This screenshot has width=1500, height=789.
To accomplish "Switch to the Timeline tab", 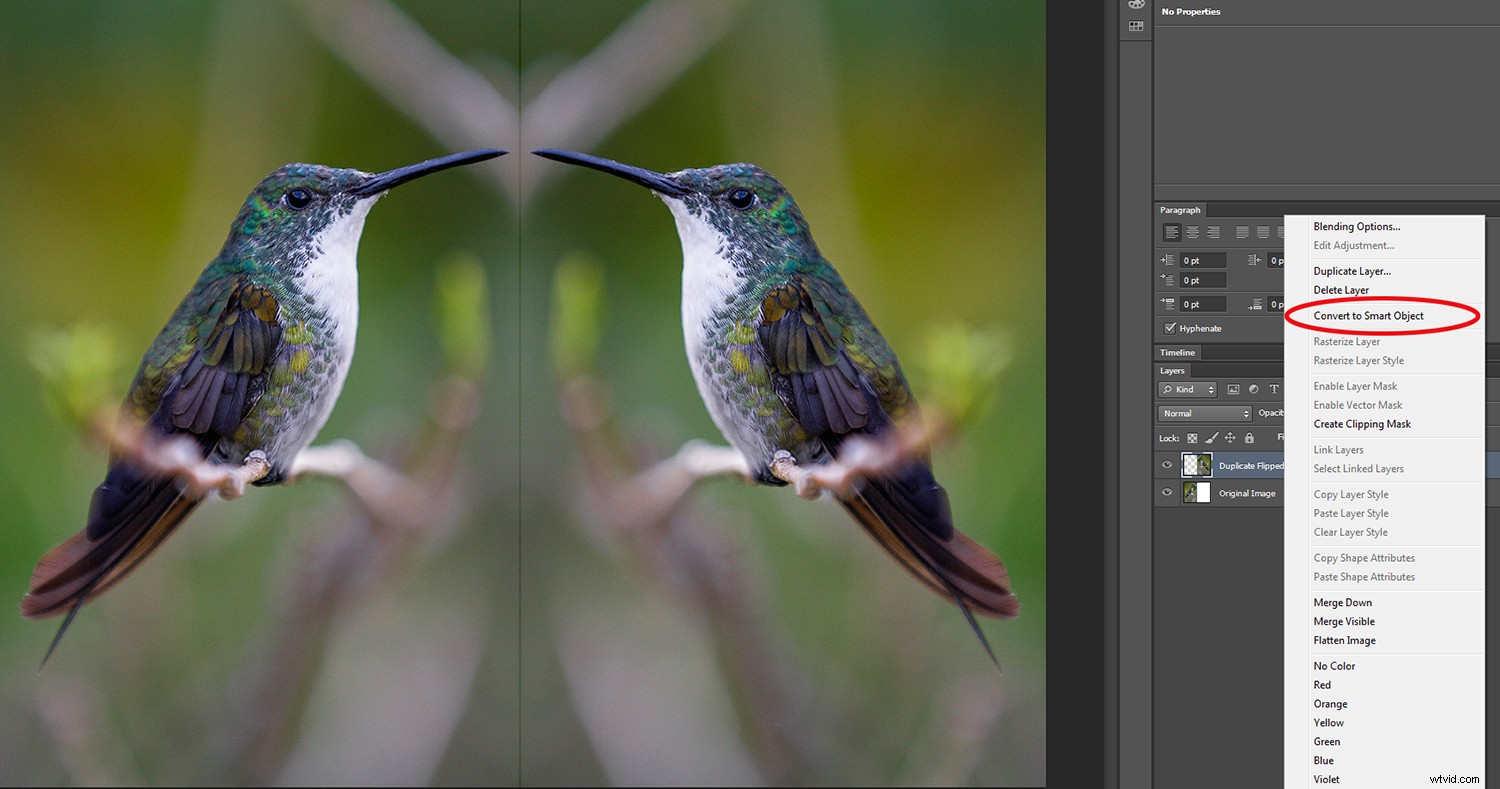I will pyautogui.click(x=1177, y=352).
